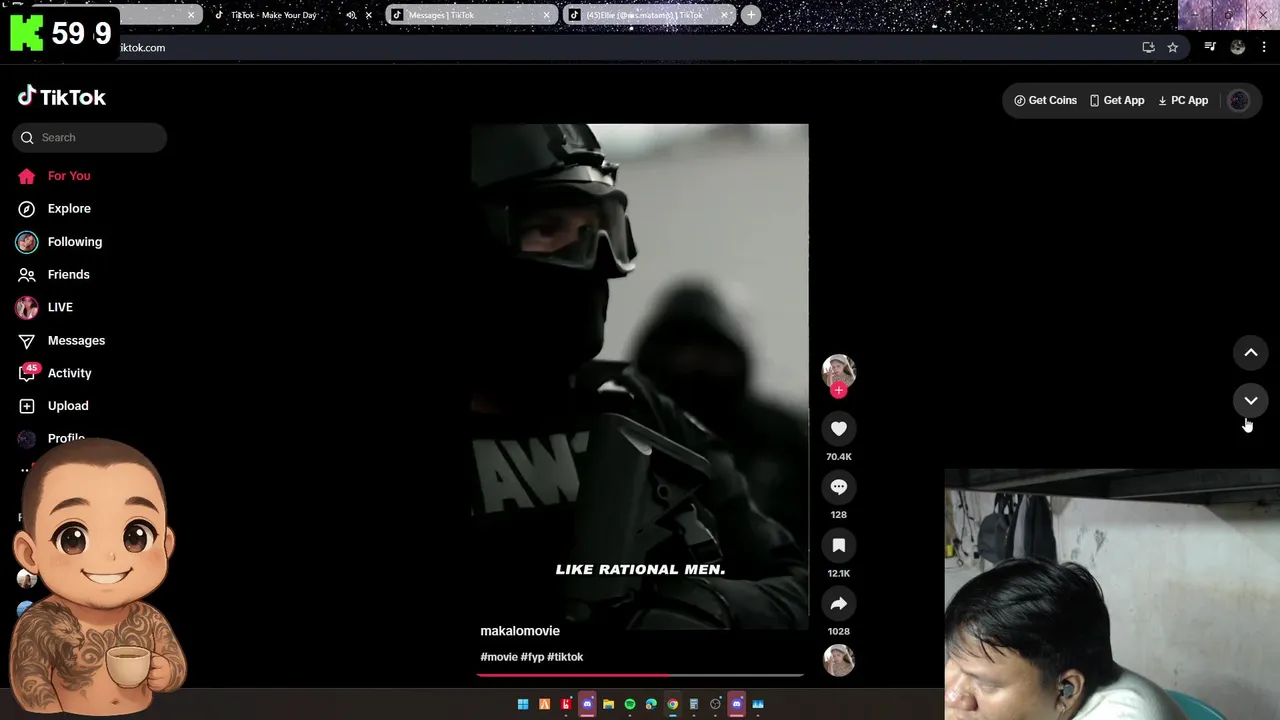Click in the Search field

[90, 138]
